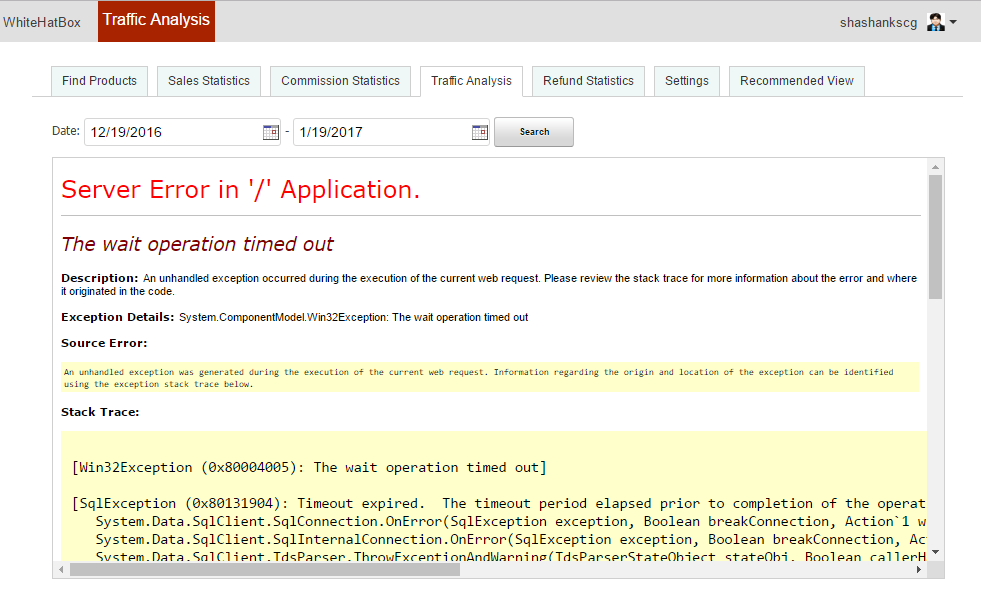981x595 pixels.
Task: Click the start date field showing 12/19/2016
Action: point(172,132)
